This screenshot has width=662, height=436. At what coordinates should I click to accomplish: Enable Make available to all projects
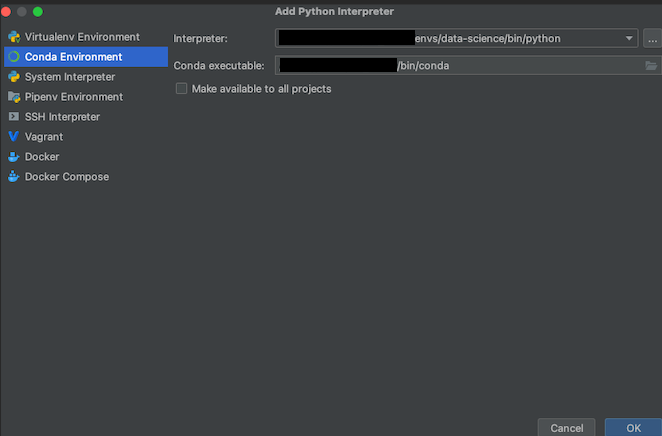(x=182, y=89)
